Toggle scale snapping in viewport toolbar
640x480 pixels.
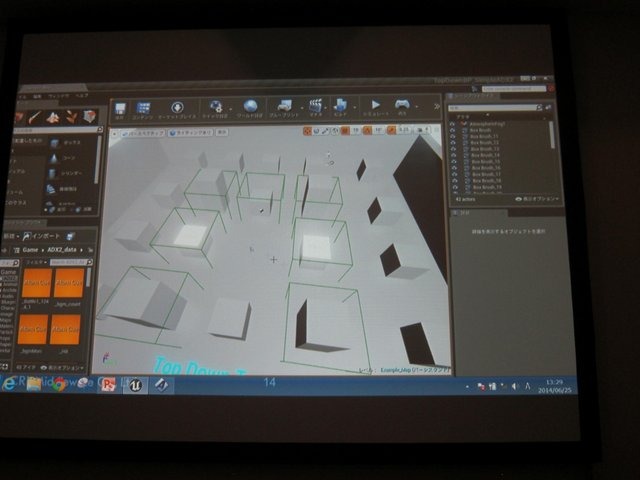(391, 130)
